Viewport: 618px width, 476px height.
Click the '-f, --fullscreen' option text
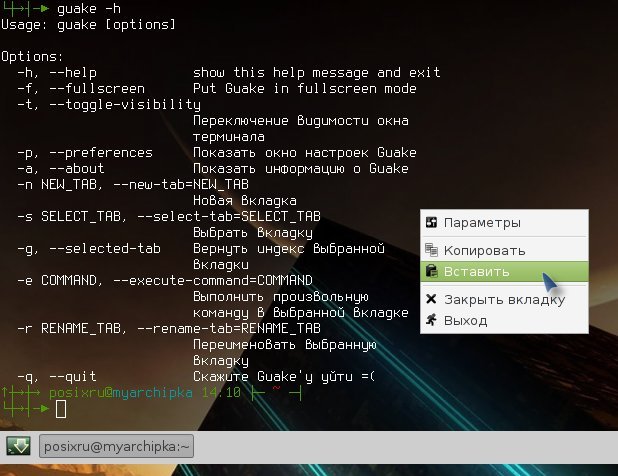pos(81,89)
